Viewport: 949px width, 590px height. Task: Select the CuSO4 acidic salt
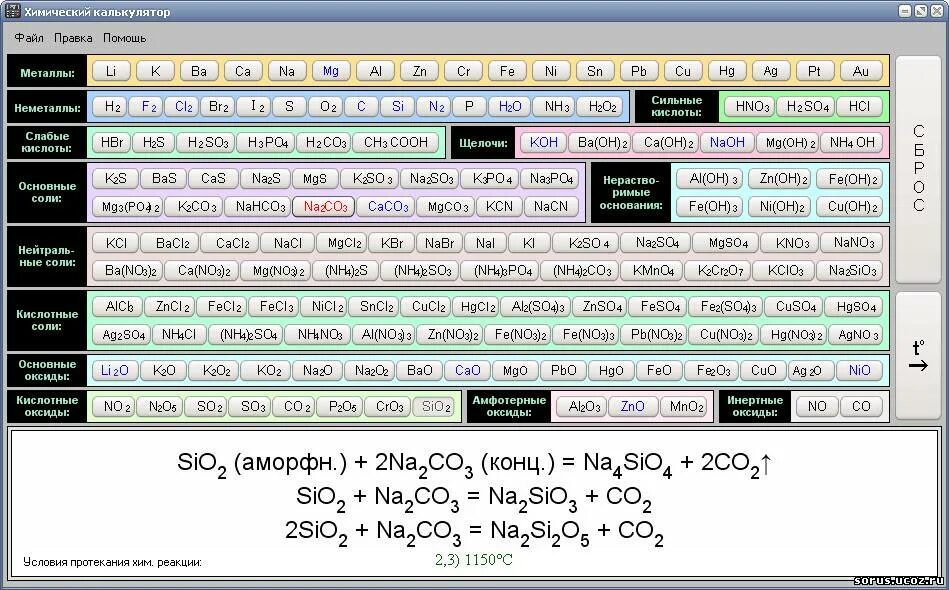pos(795,307)
